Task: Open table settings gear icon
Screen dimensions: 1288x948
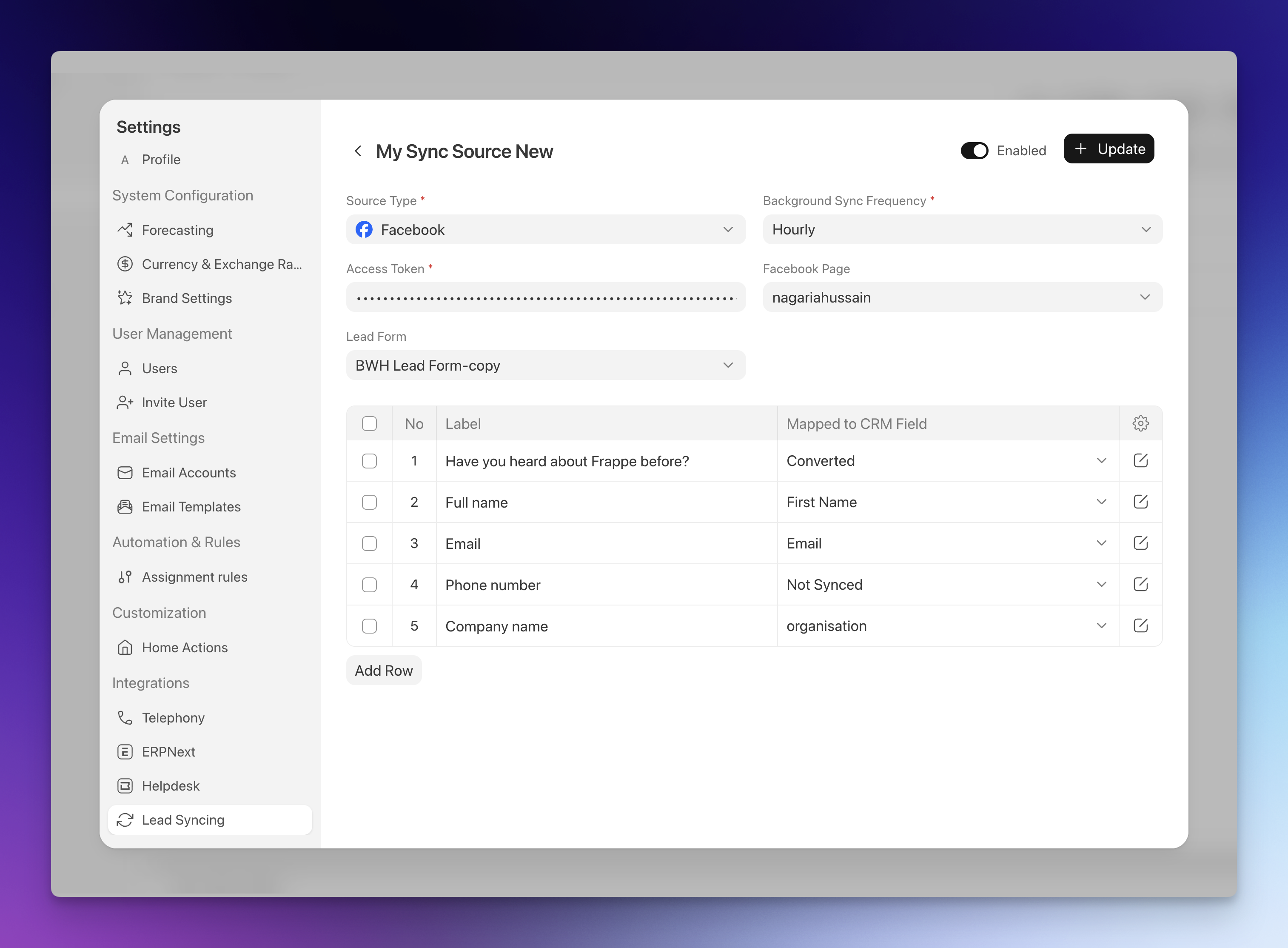Action: pyautogui.click(x=1140, y=423)
